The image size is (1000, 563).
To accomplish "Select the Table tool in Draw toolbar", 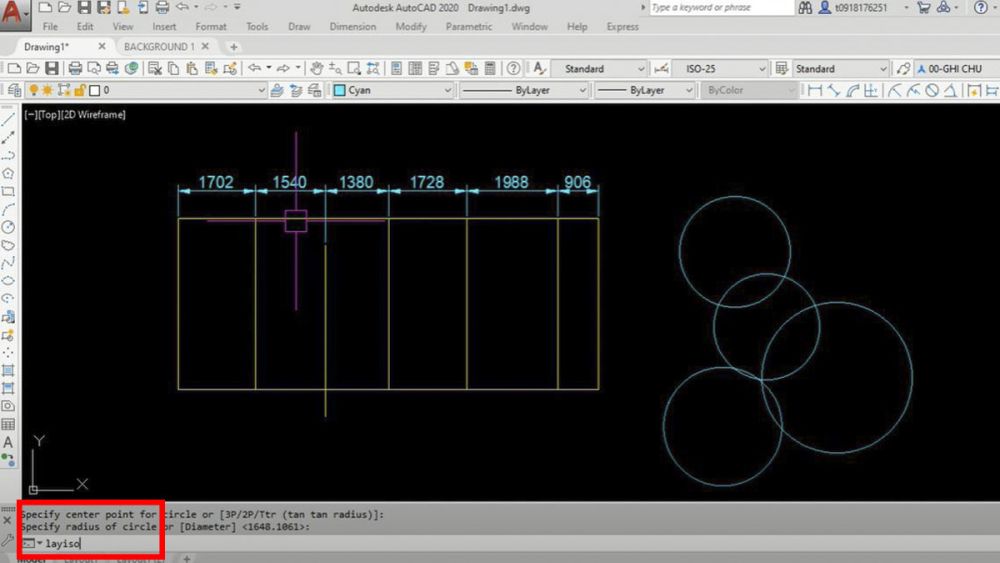I will coord(8,424).
